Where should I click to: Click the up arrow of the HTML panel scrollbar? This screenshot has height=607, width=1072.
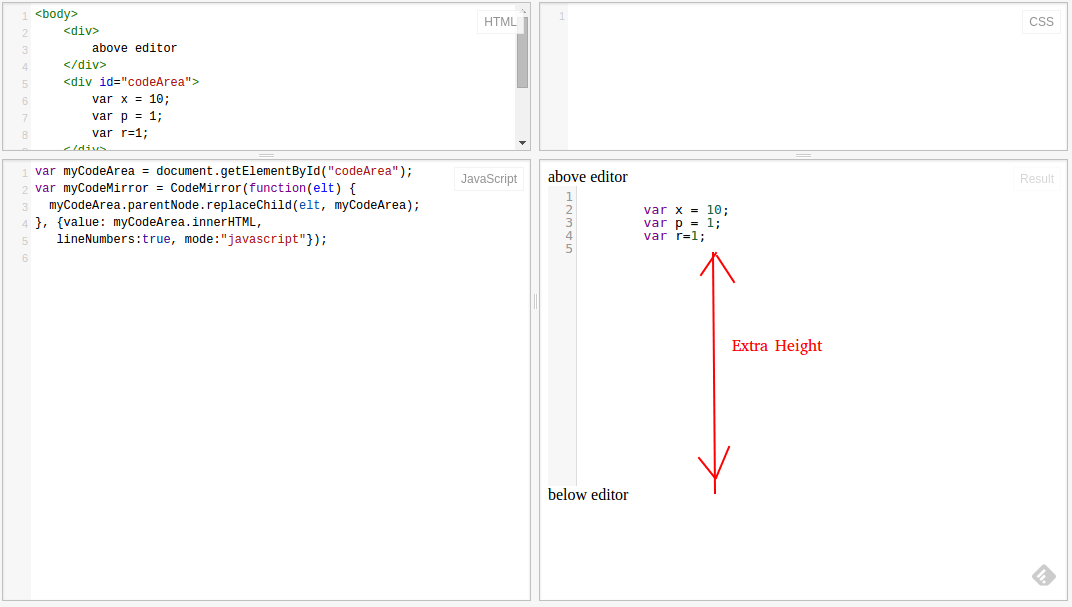(522, 10)
